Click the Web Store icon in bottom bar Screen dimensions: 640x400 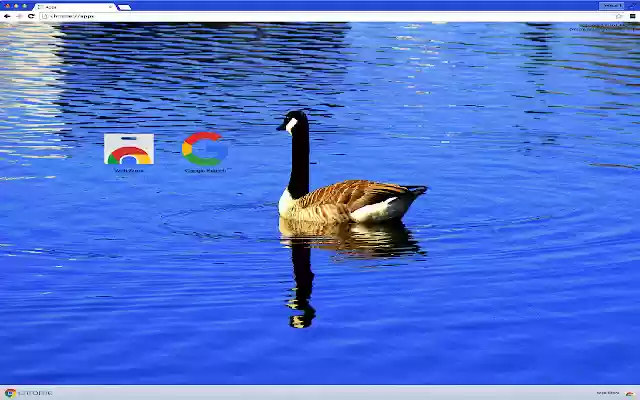click(630, 393)
